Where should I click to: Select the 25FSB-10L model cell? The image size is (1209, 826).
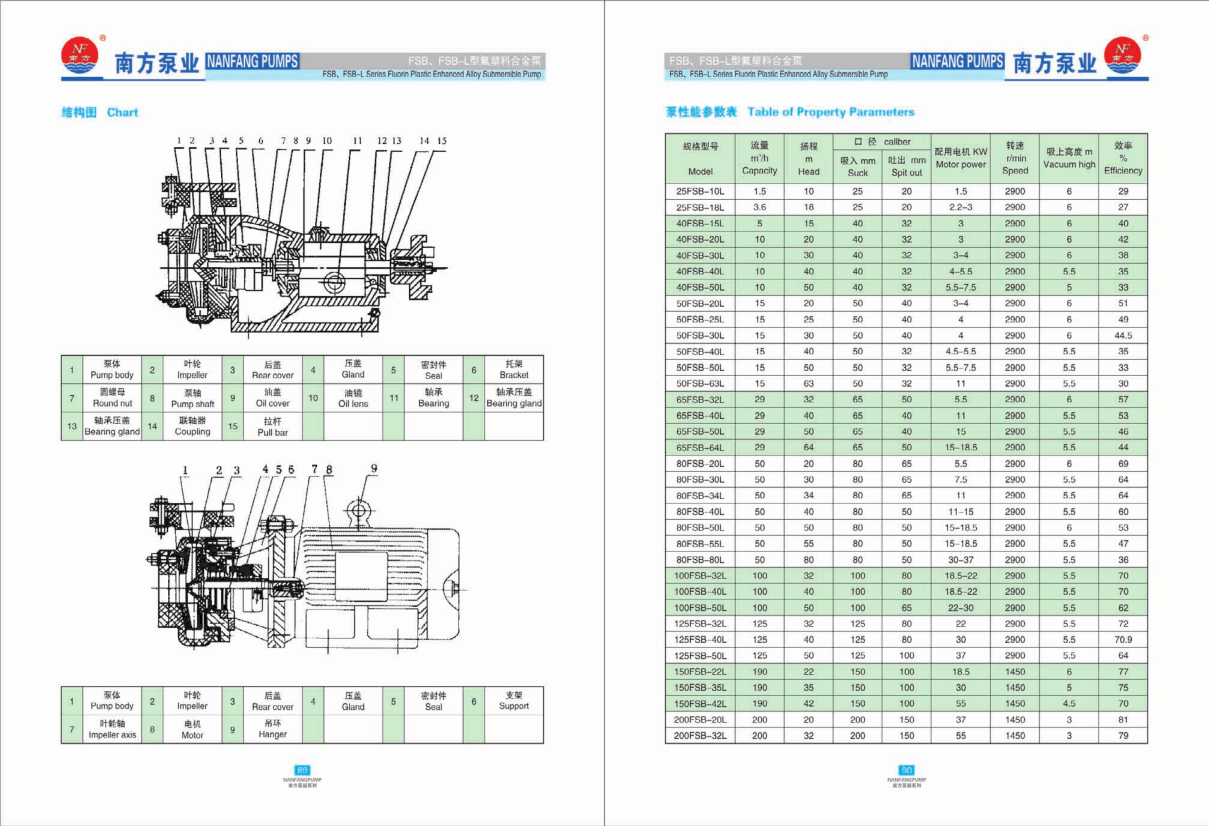click(x=700, y=191)
